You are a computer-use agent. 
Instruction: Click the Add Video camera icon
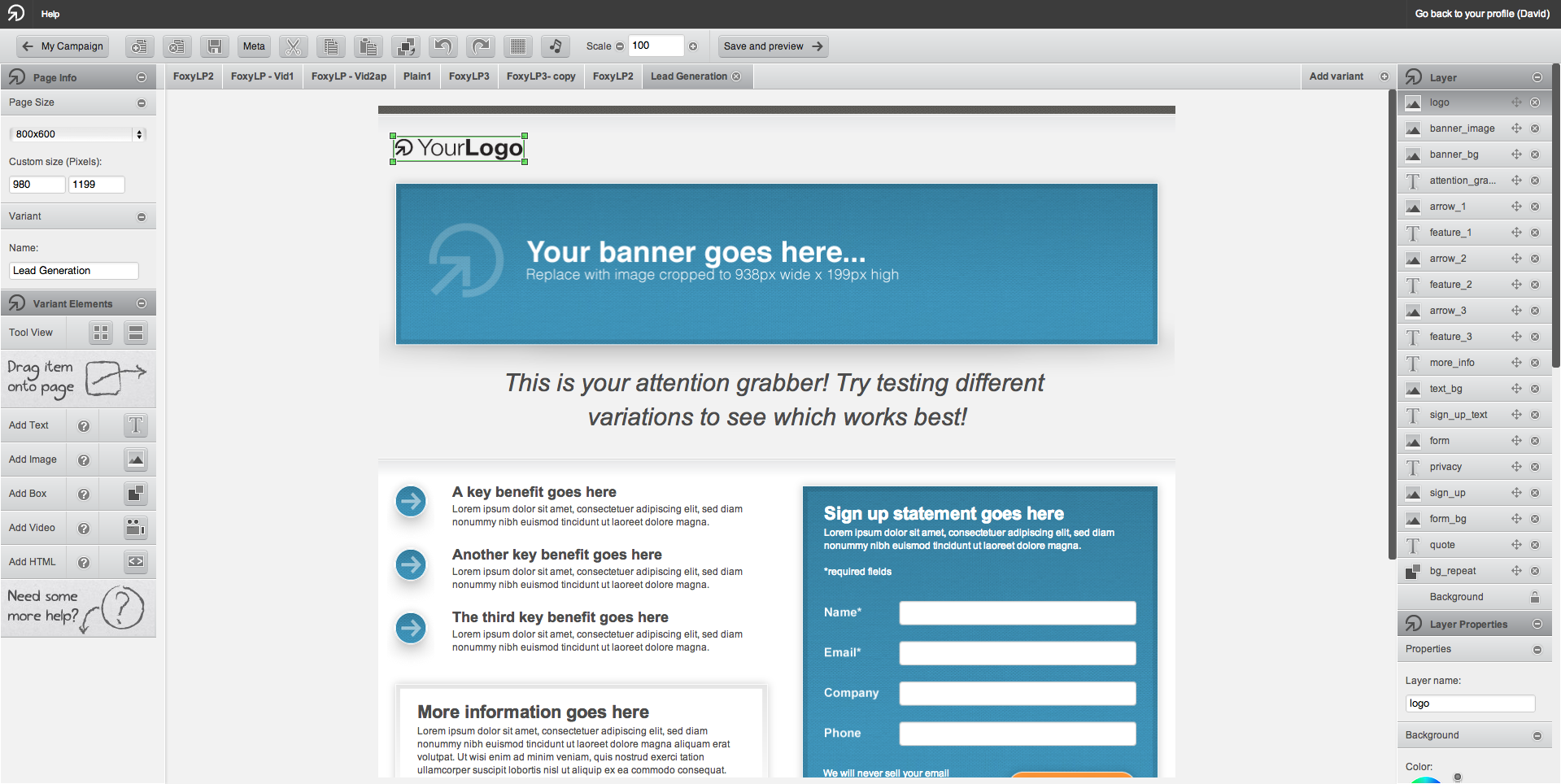point(135,528)
